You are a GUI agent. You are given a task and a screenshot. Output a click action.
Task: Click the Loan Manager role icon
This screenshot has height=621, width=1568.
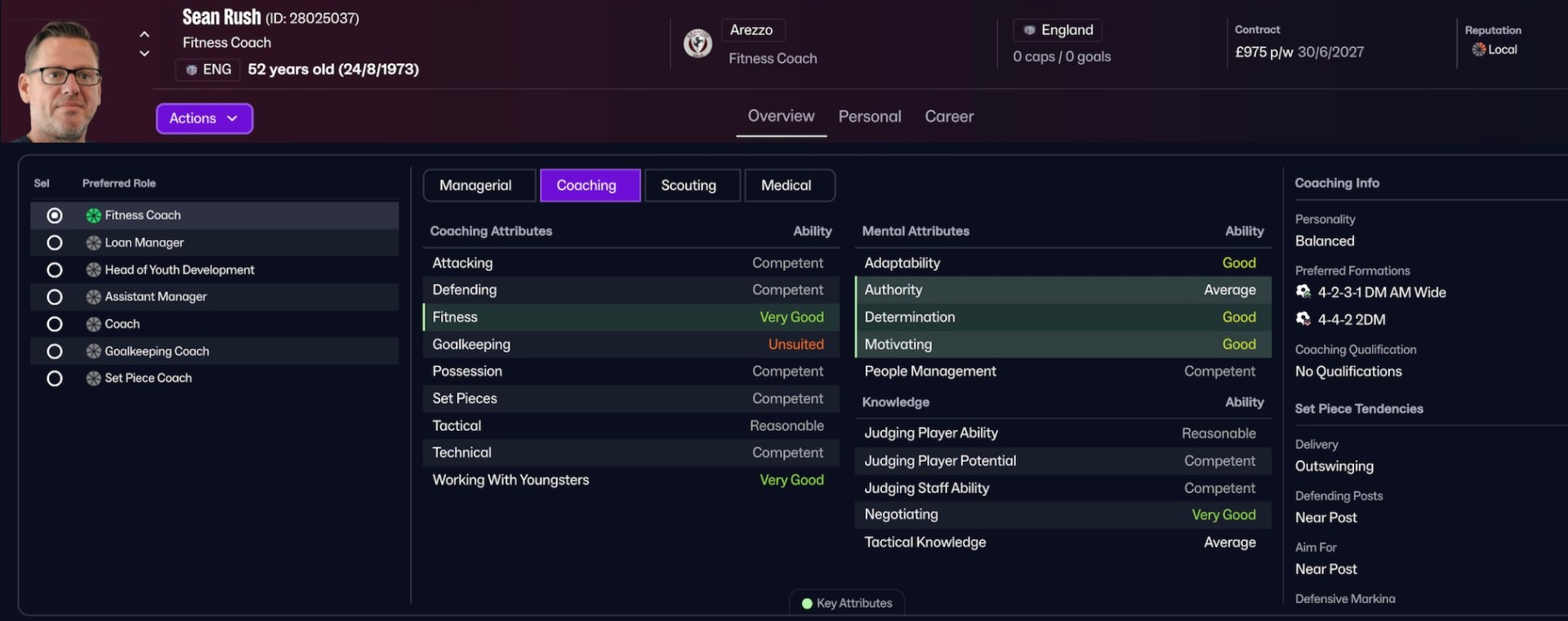coord(94,243)
